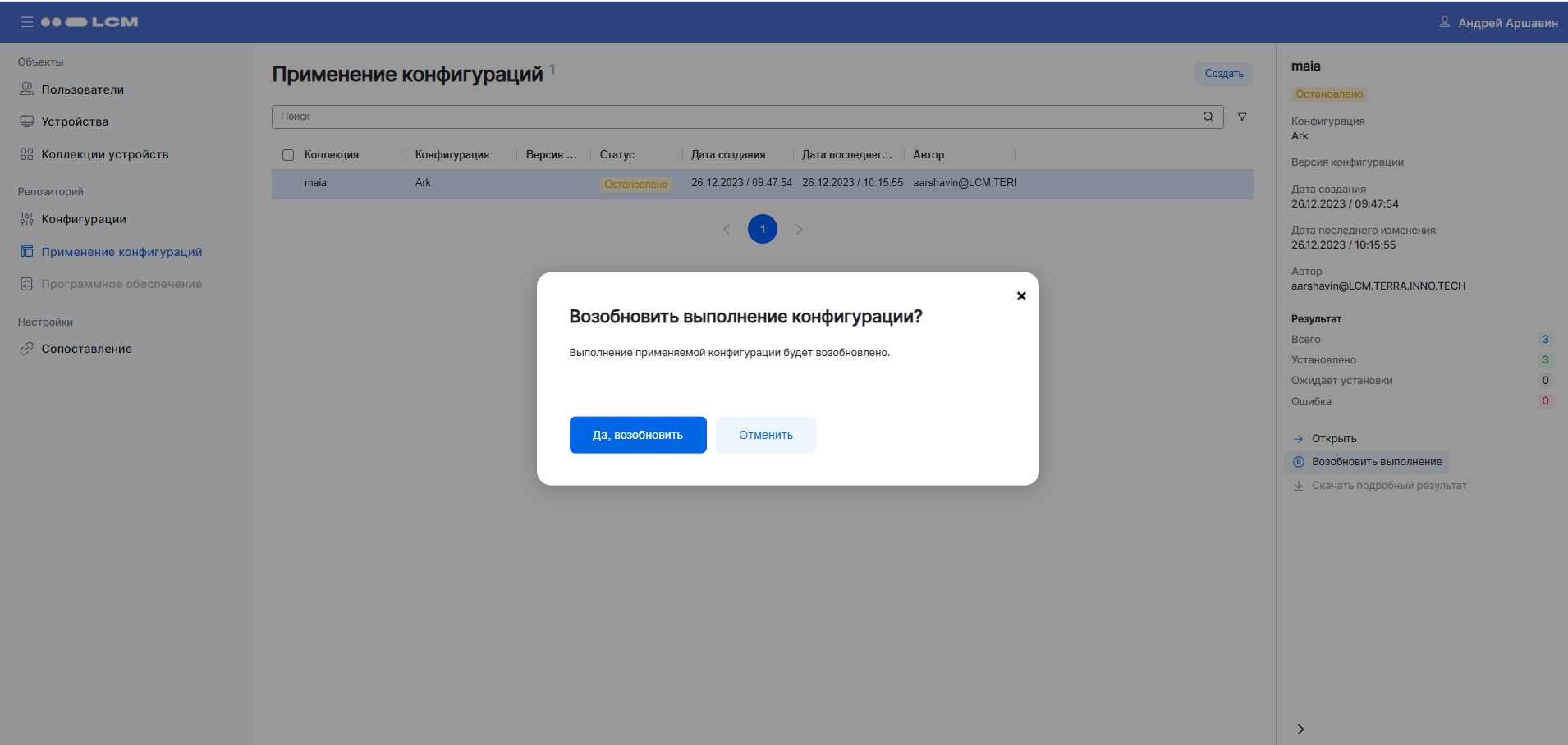1568x745 pixels.
Task: Close the resume confirmation dialog
Action: click(x=1021, y=296)
